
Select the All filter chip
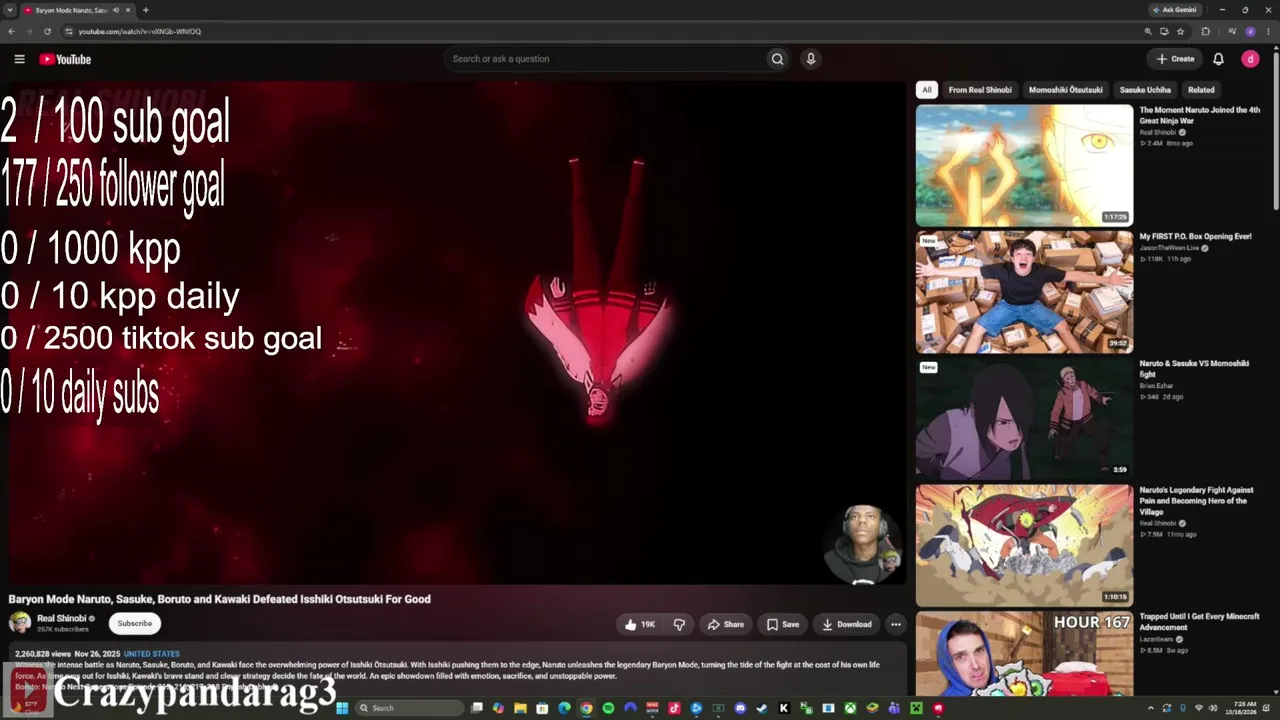pos(926,90)
